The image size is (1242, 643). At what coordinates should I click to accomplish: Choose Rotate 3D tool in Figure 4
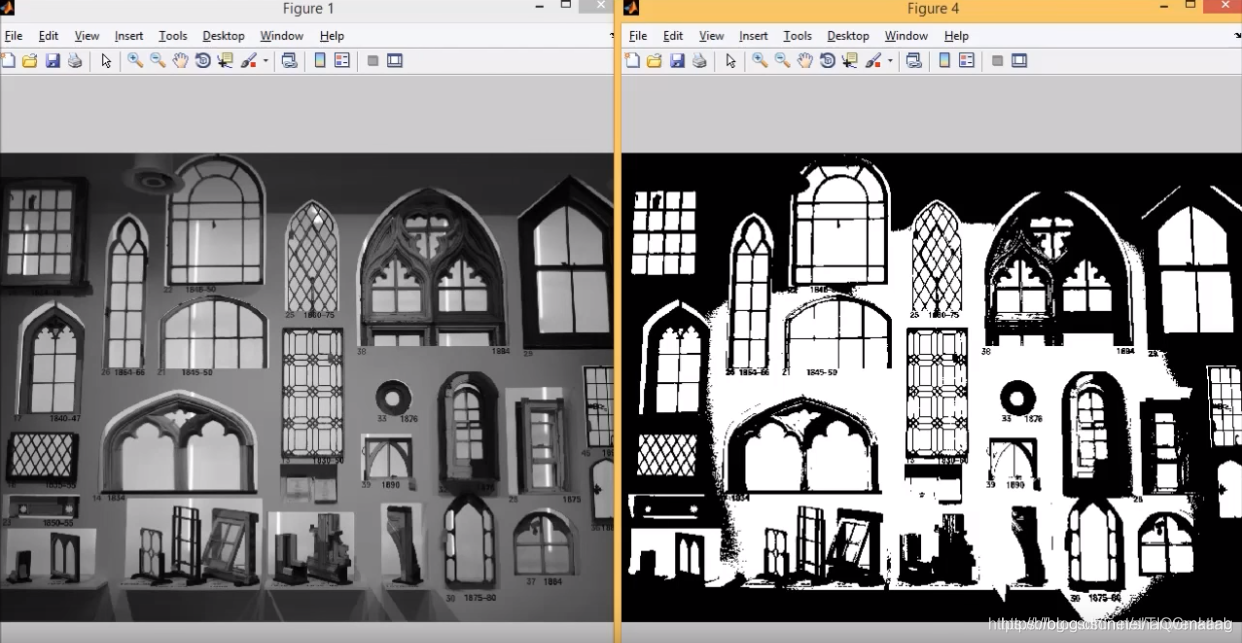827,61
